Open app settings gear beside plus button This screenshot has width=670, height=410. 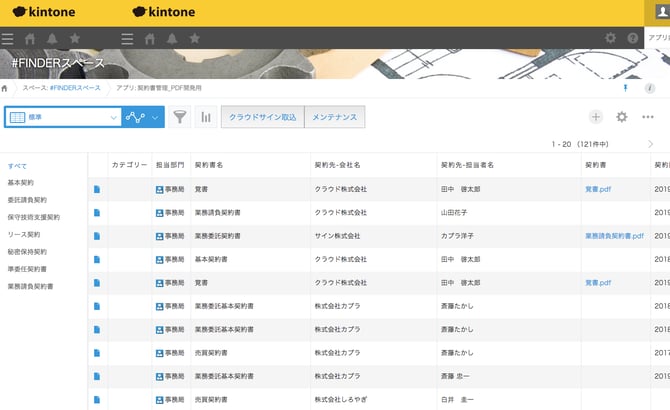pyautogui.click(x=622, y=117)
